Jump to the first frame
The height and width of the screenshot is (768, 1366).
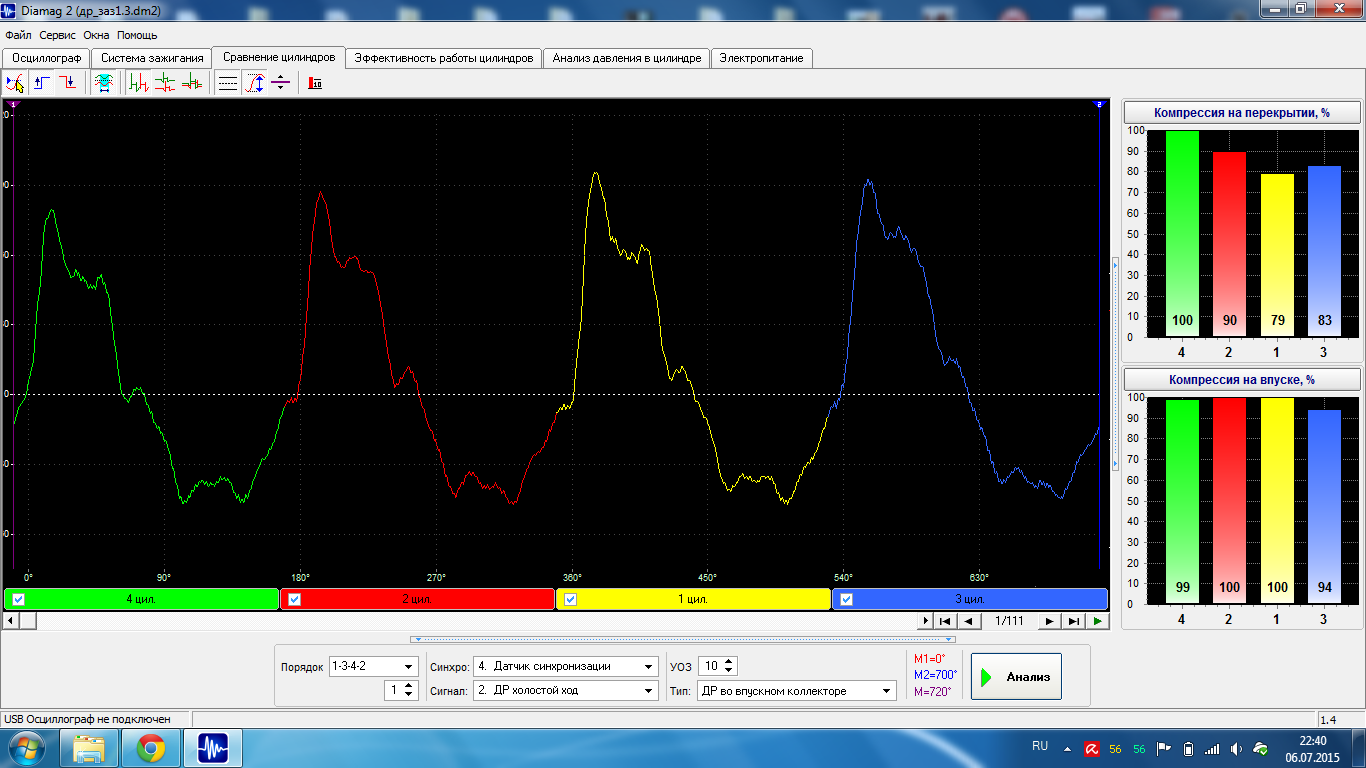pyautogui.click(x=945, y=621)
